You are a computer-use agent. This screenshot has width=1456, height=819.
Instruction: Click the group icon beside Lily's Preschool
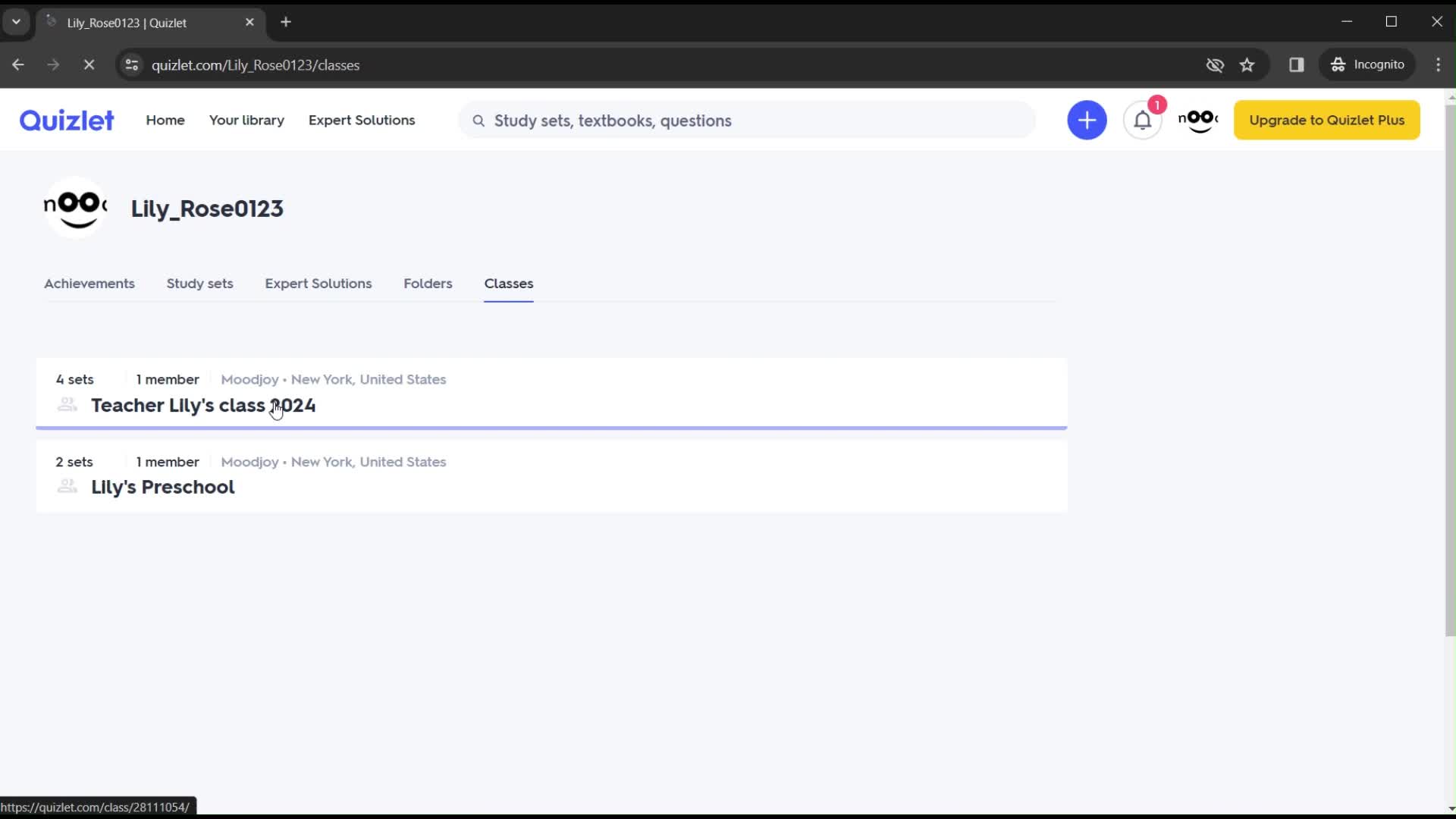pos(67,487)
